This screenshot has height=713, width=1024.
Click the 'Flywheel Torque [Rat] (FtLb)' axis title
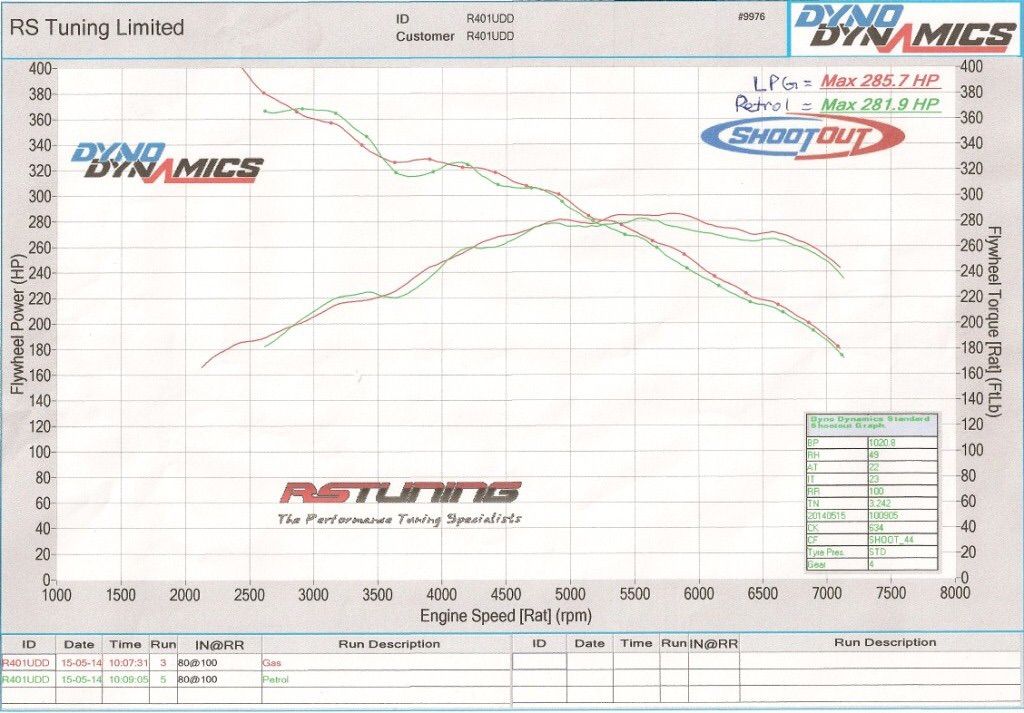[993, 321]
